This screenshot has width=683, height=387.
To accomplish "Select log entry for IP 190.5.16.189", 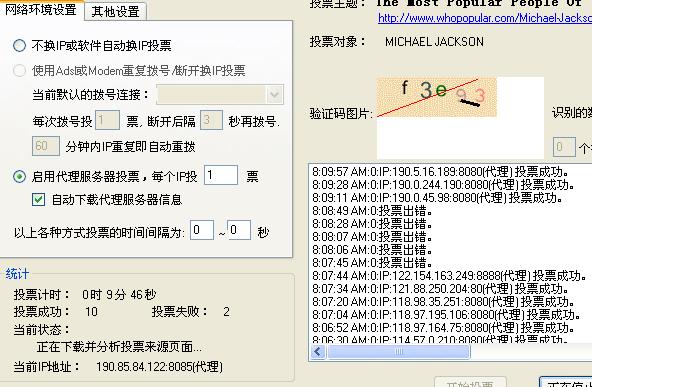I will [440, 172].
